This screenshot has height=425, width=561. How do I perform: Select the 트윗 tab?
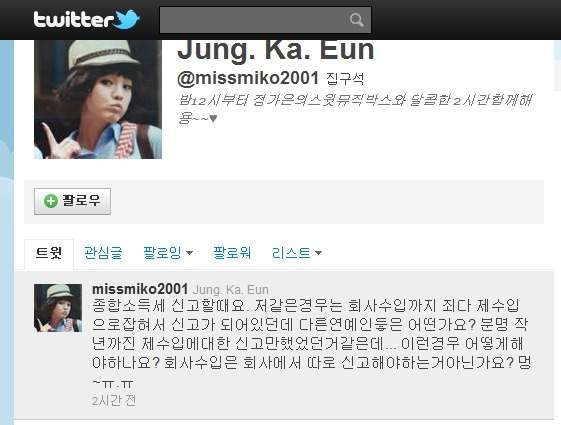click(x=49, y=253)
